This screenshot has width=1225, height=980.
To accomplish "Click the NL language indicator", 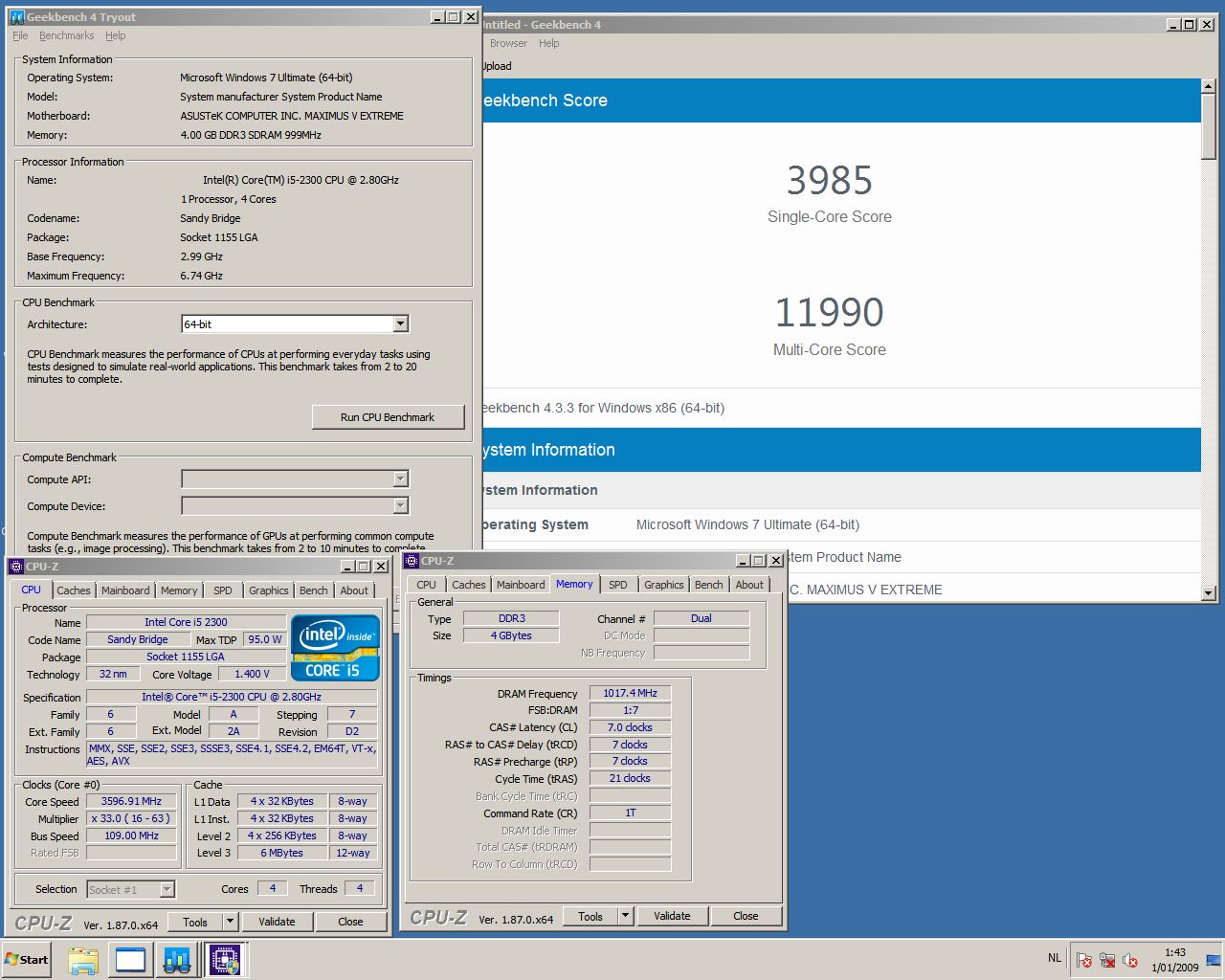I will click(x=1055, y=958).
